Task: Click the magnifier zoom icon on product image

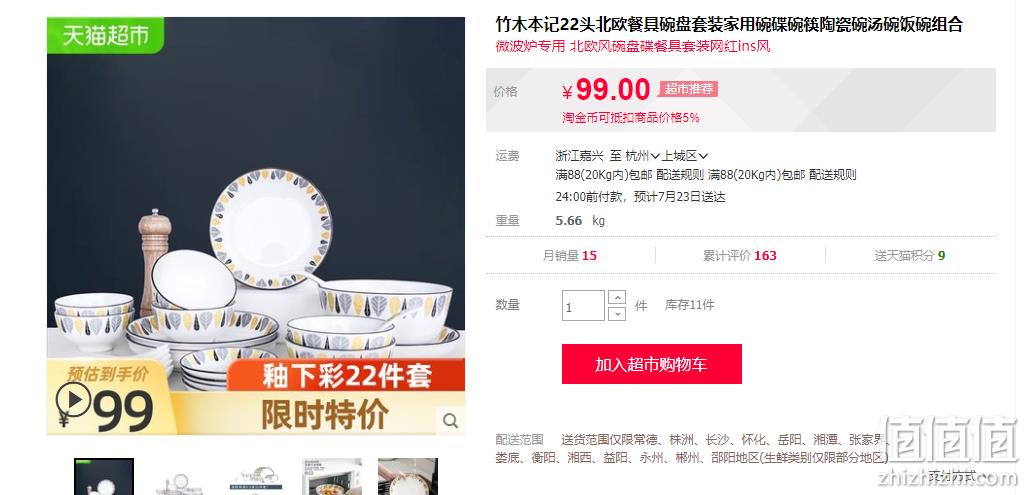Action: pyautogui.click(x=451, y=420)
